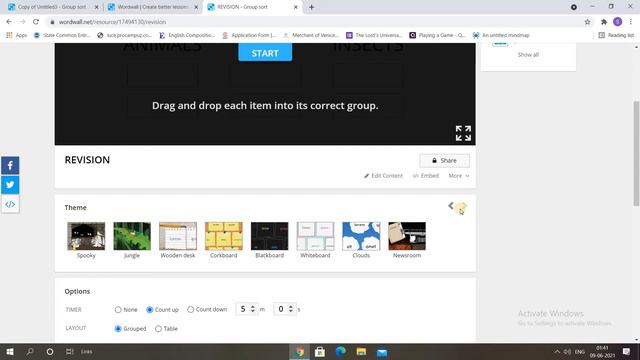Viewport: 640px width, 360px height.
Task: Click the page vertical scrollbar
Action: 636,153
